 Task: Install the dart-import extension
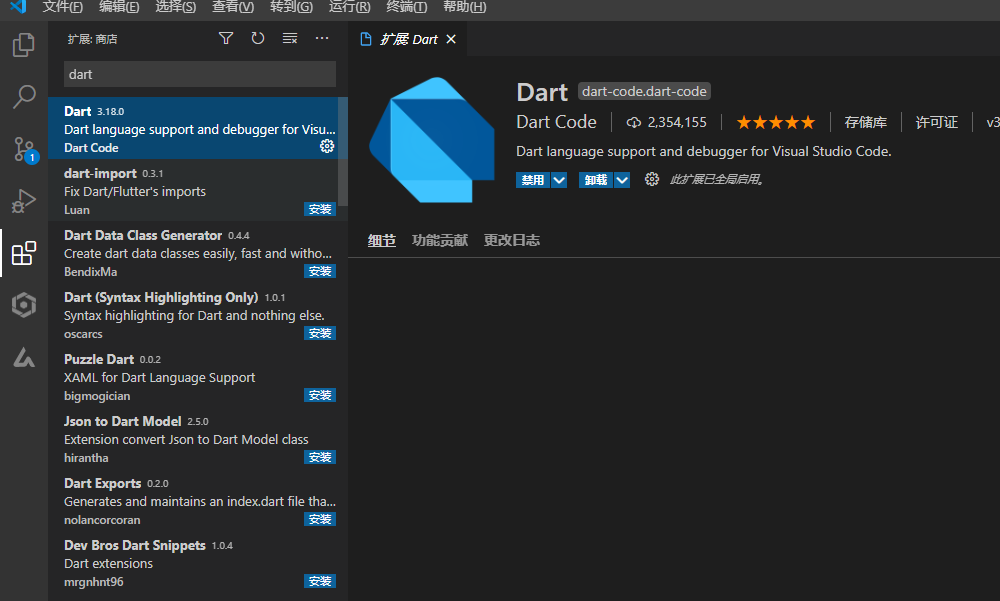[x=320, y=209]
